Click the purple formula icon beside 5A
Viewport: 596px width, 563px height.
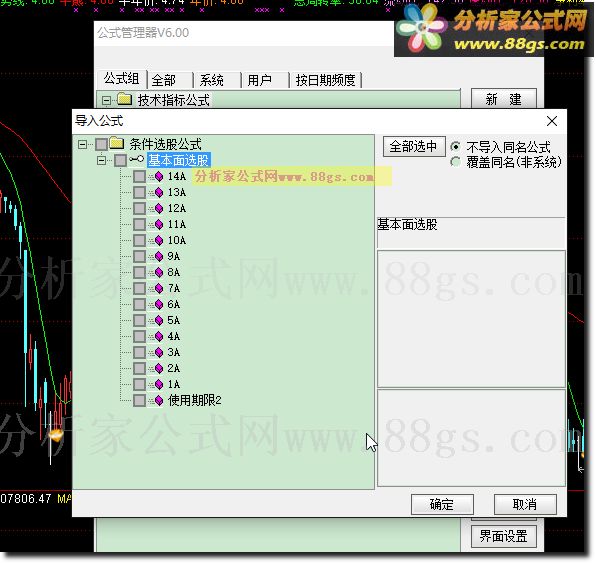pyautogui.click(x=159, y=320)
